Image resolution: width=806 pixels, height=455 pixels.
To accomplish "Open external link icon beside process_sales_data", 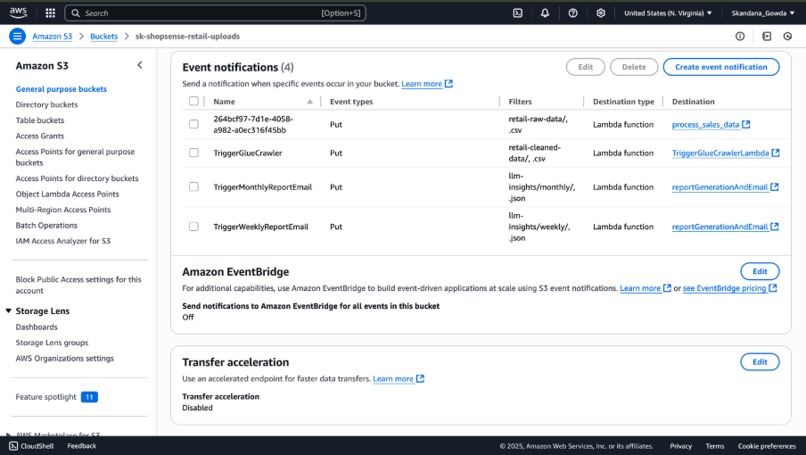I will coord(746,124).
